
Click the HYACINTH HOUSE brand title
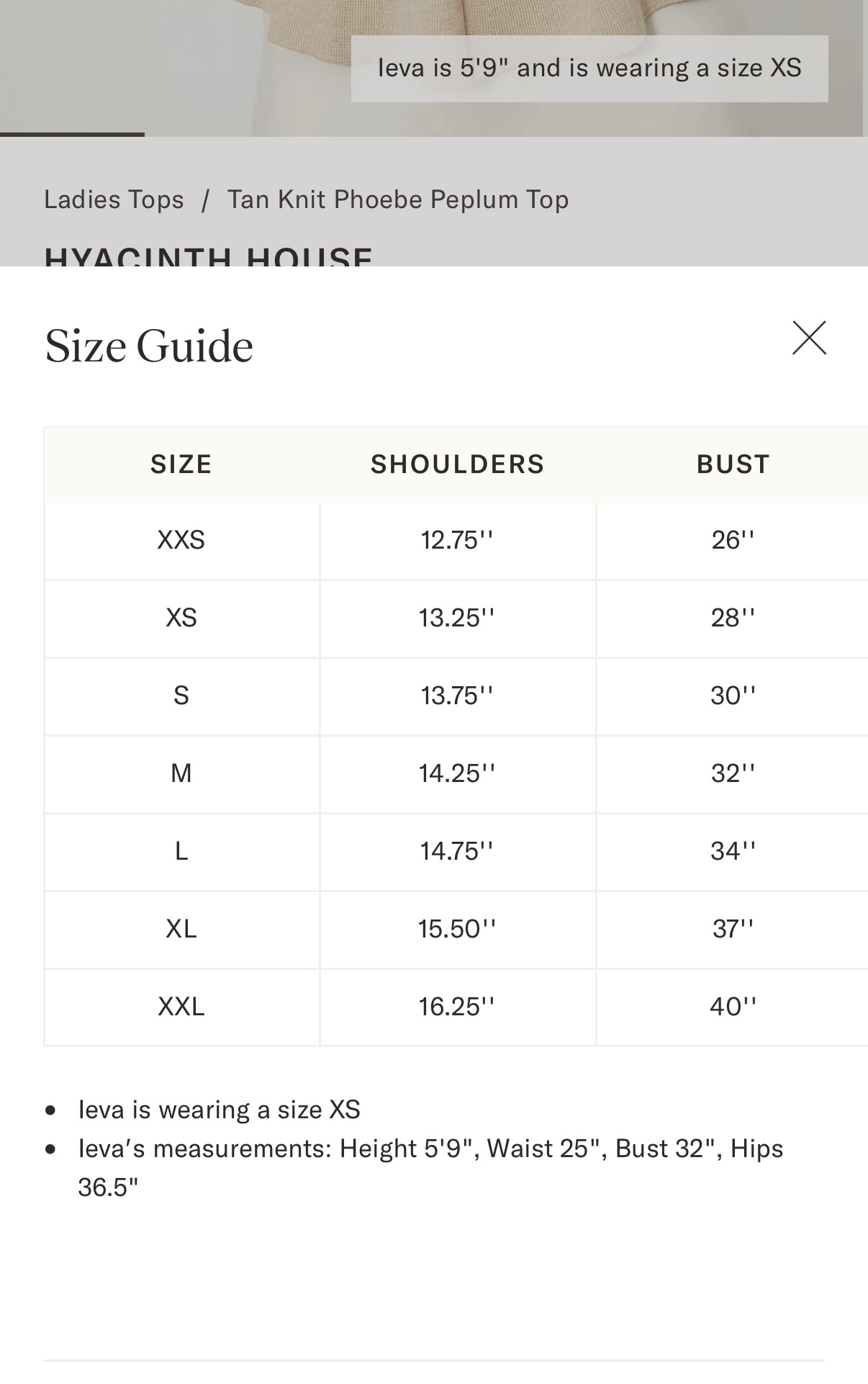[209, 256]
